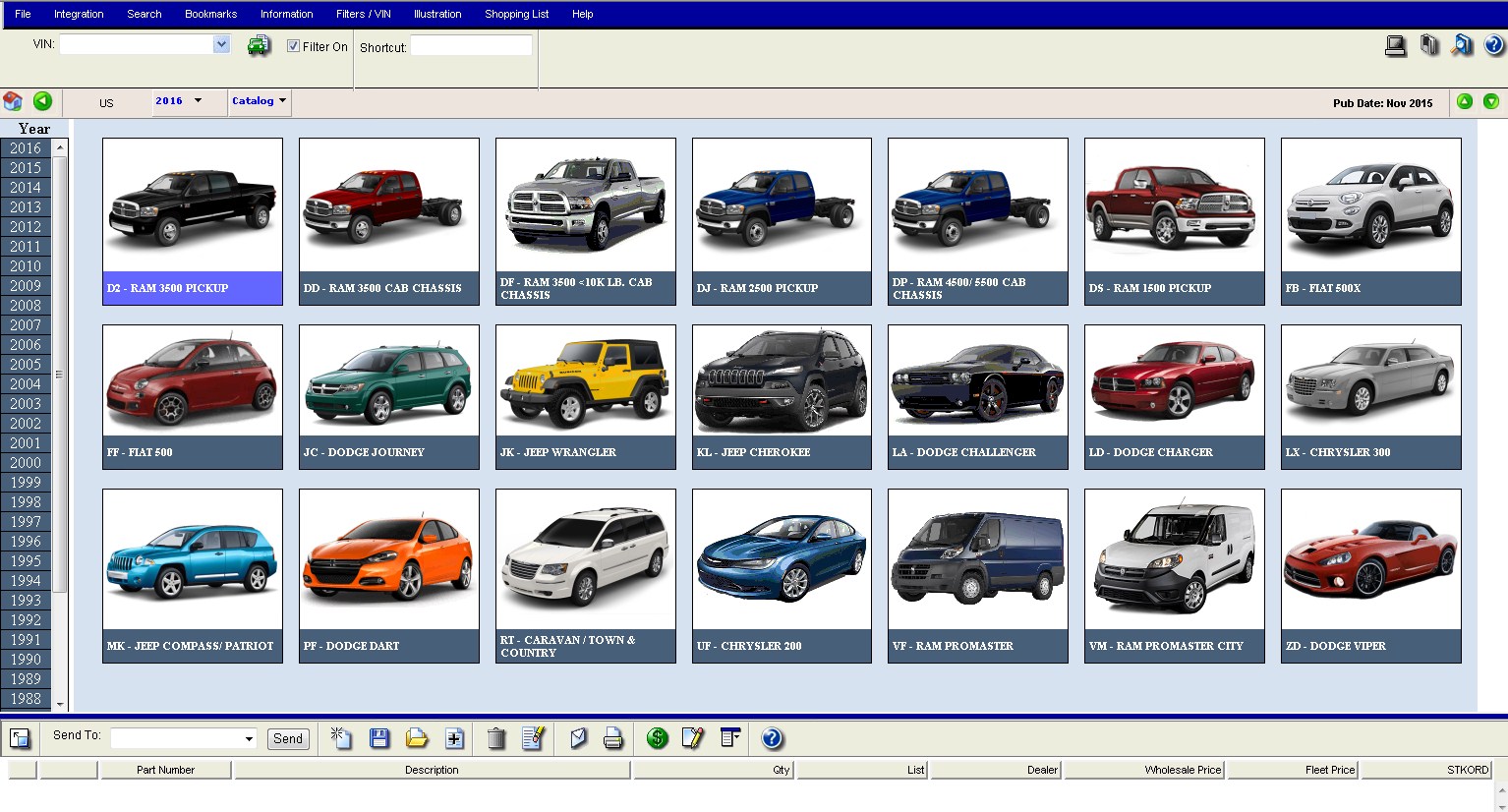Open the ZD - DODGE VIPER model

(1371, 576)
